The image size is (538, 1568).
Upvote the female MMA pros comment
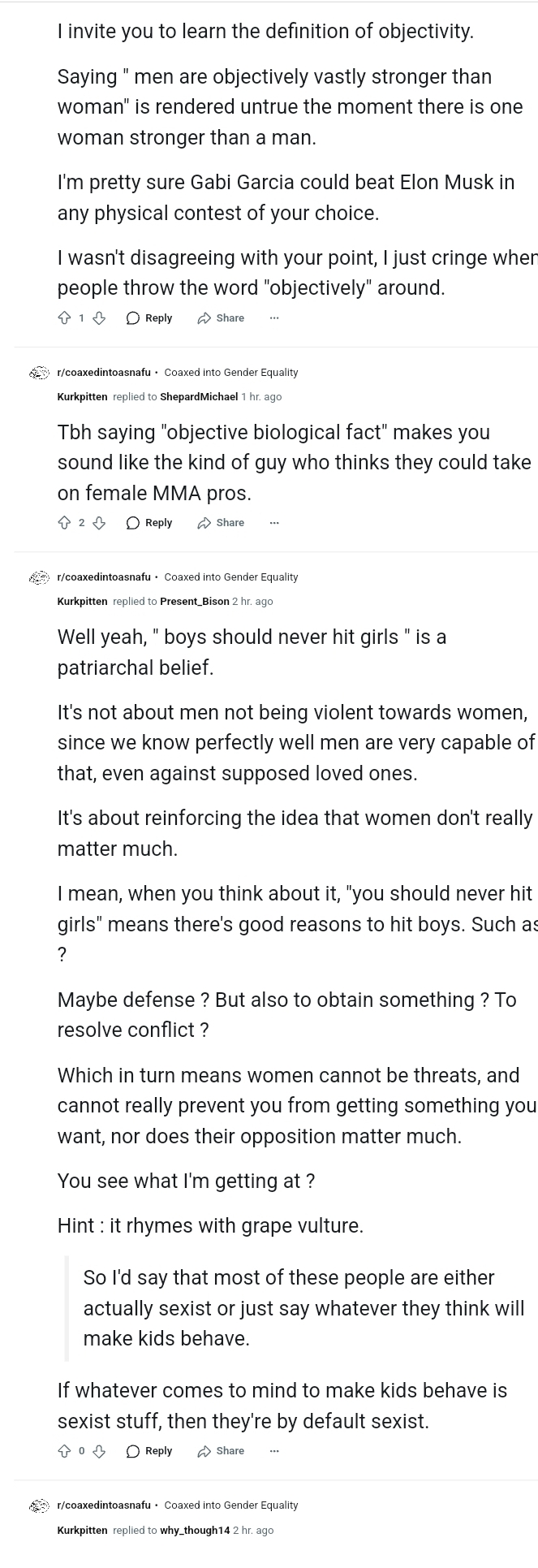(x=65, y=523)
